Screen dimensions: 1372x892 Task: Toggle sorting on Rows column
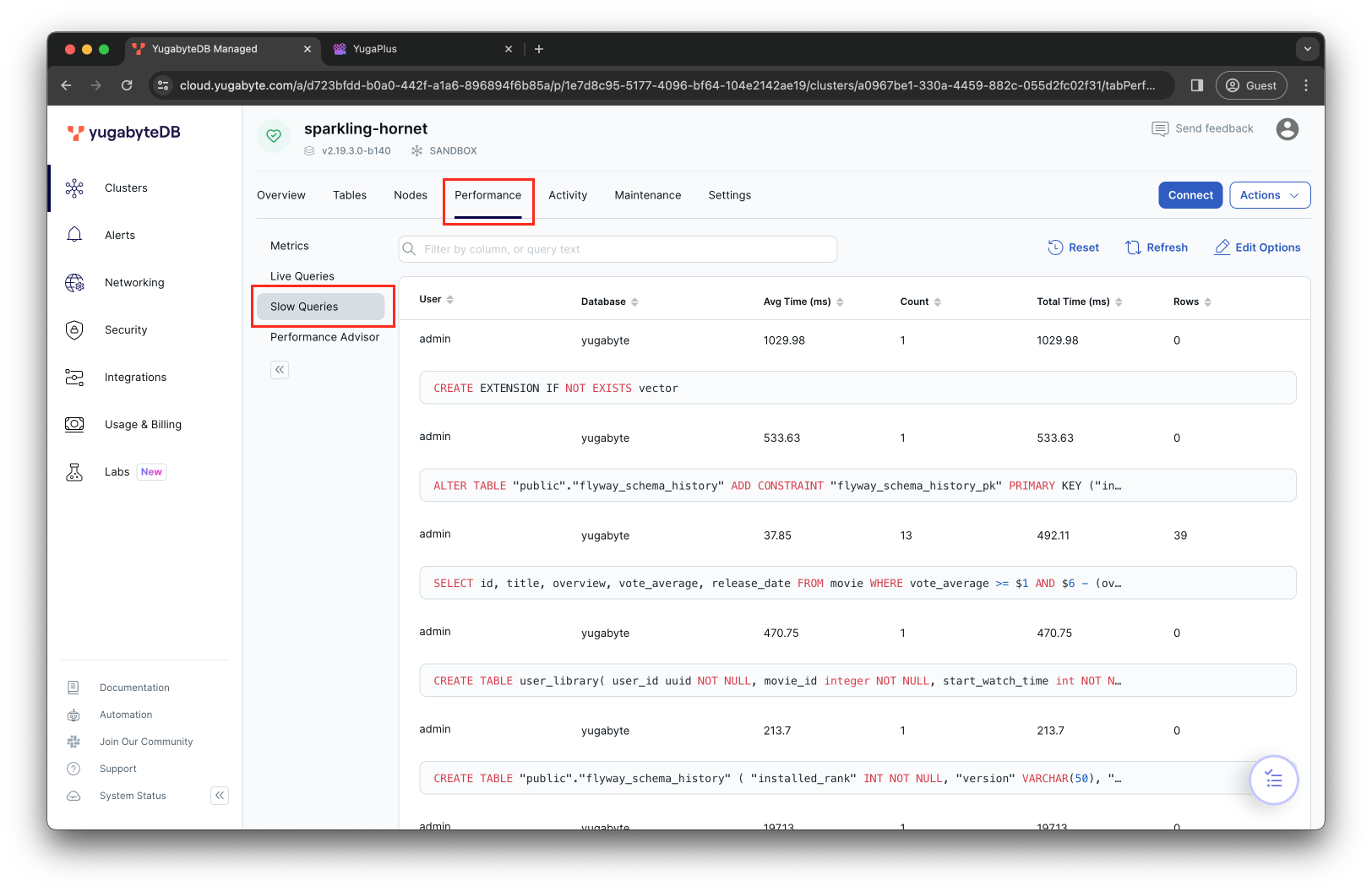pyautogui.click(x=1208, y=301)
